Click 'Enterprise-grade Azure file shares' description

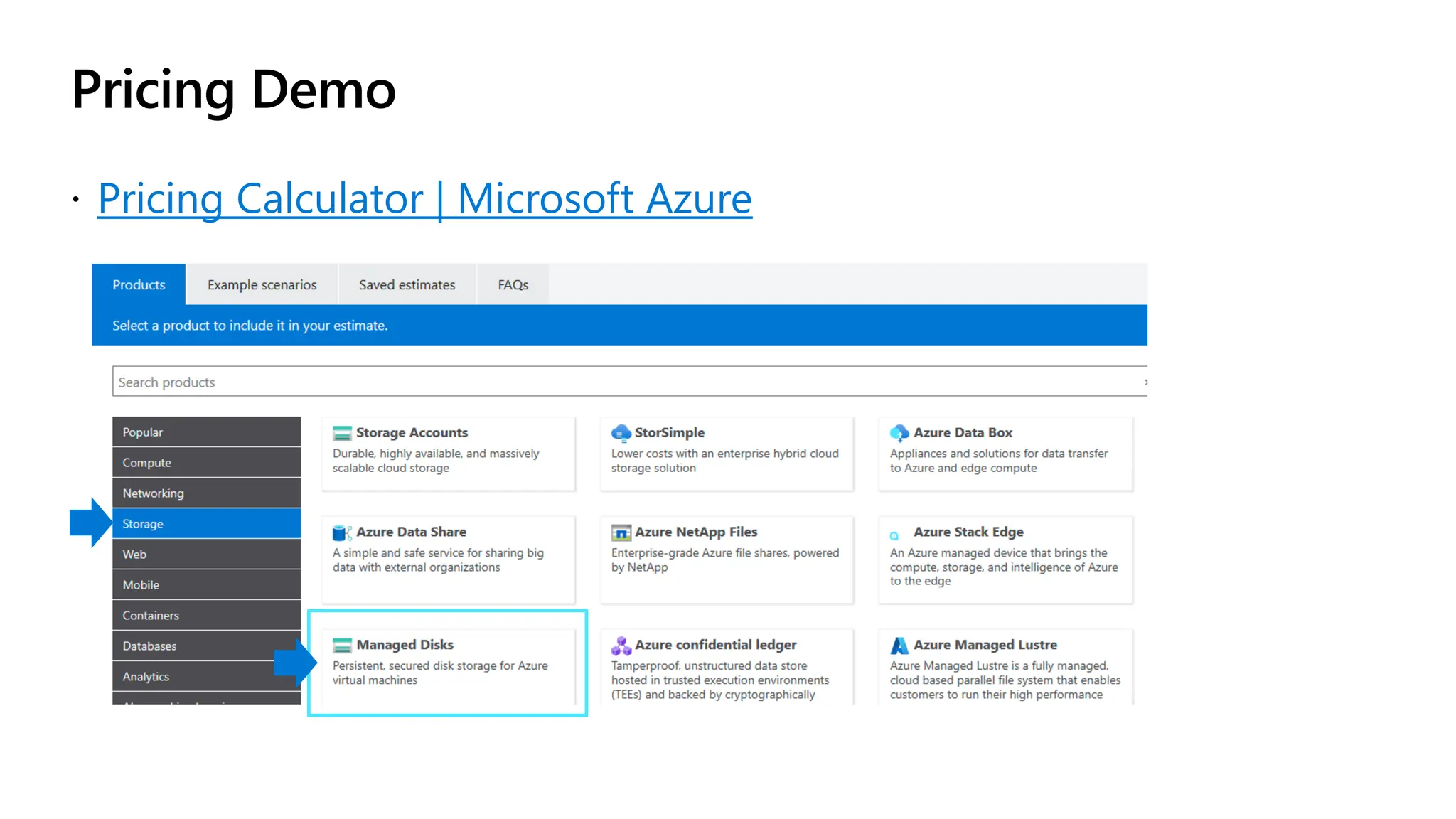click(725, 560)
